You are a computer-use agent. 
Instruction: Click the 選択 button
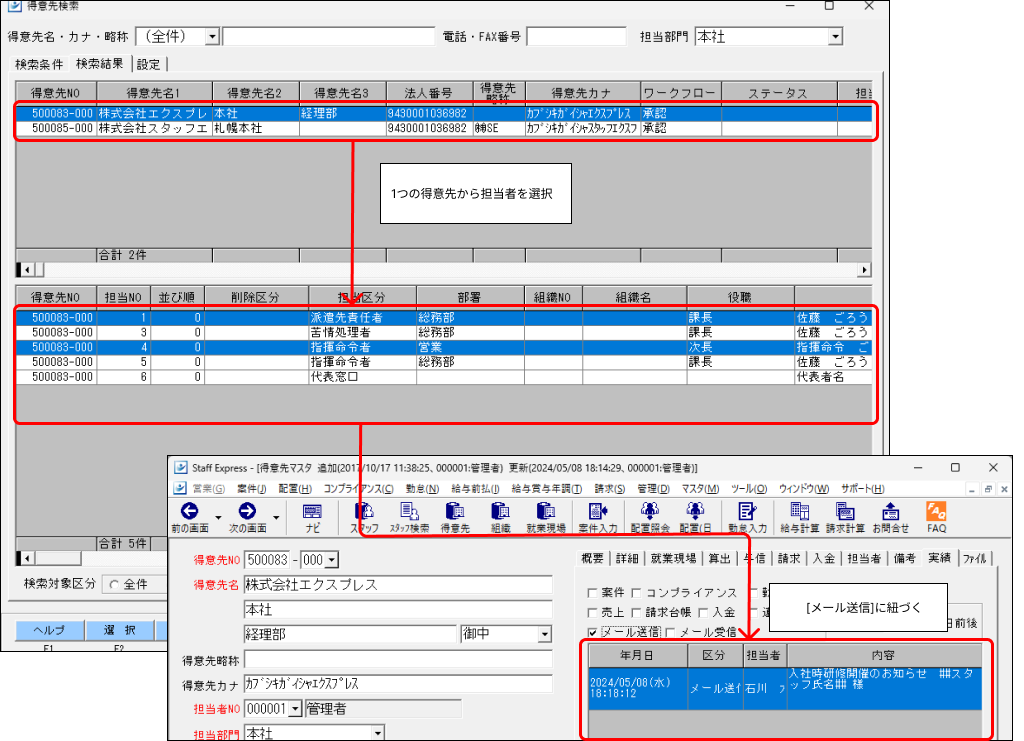coord(120,630)
